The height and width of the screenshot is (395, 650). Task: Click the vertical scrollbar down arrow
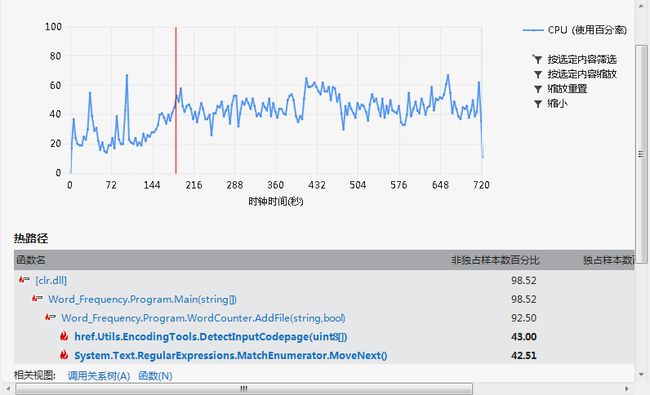[641, 375]
